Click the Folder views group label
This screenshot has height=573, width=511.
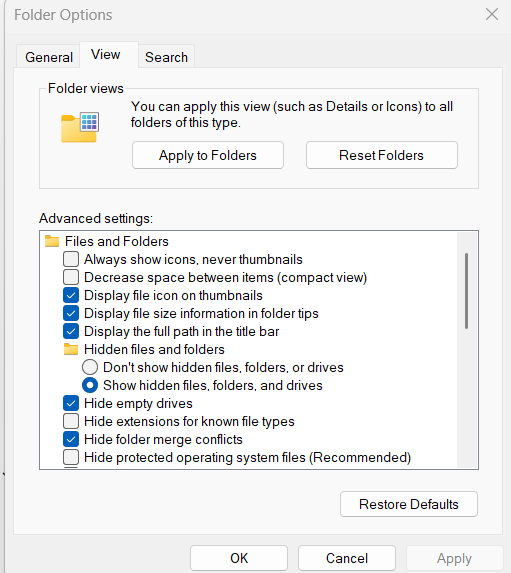tap(86, 88)
